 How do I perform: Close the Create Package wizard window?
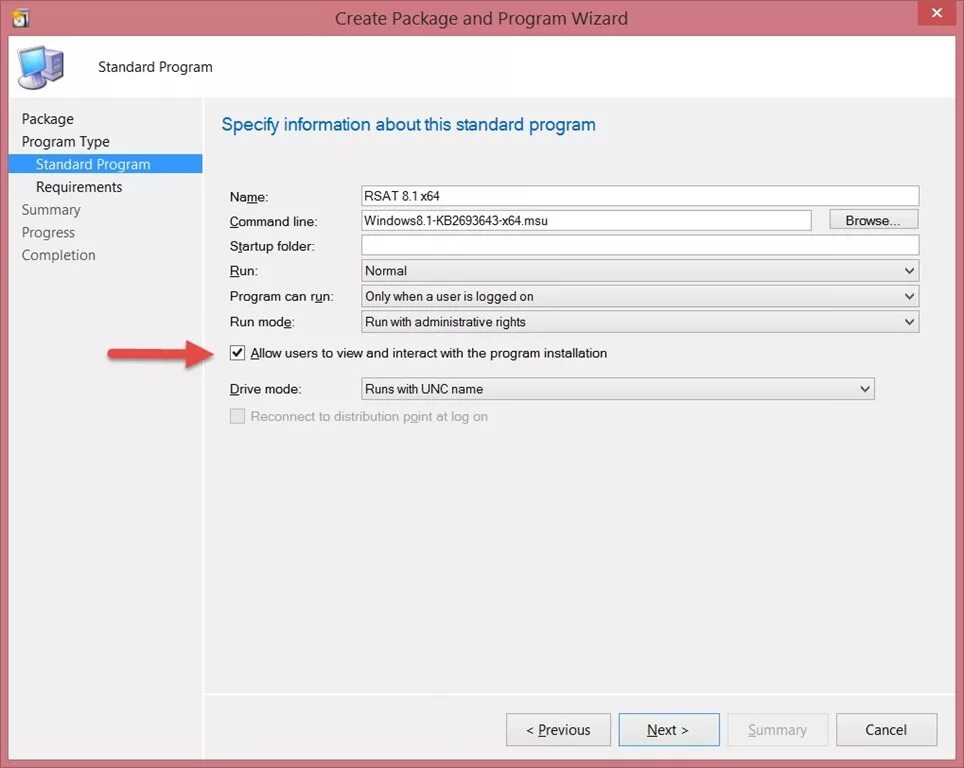point(936,13)
